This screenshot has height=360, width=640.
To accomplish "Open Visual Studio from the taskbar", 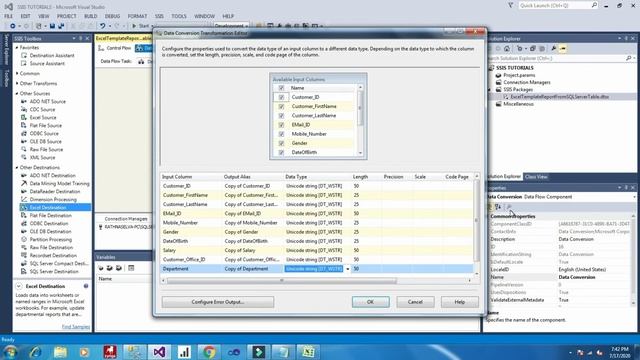I will (159, 352).
